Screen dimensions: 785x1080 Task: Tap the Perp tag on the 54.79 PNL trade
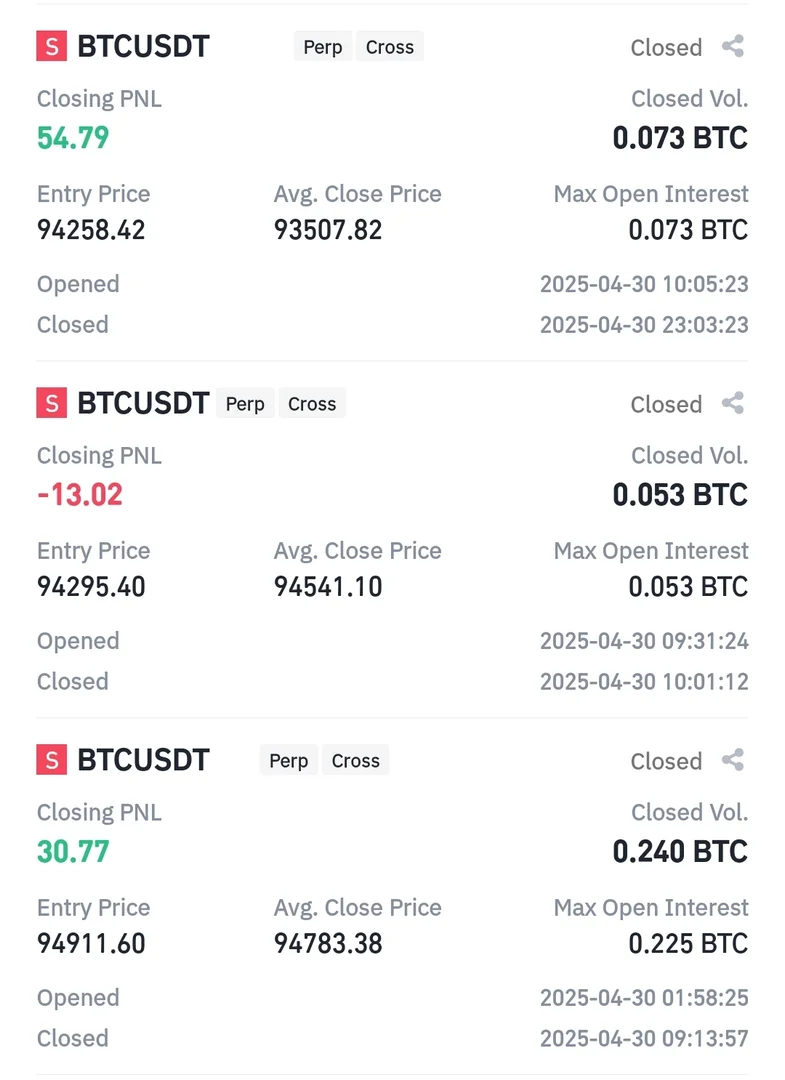click(x=322, y=47)
